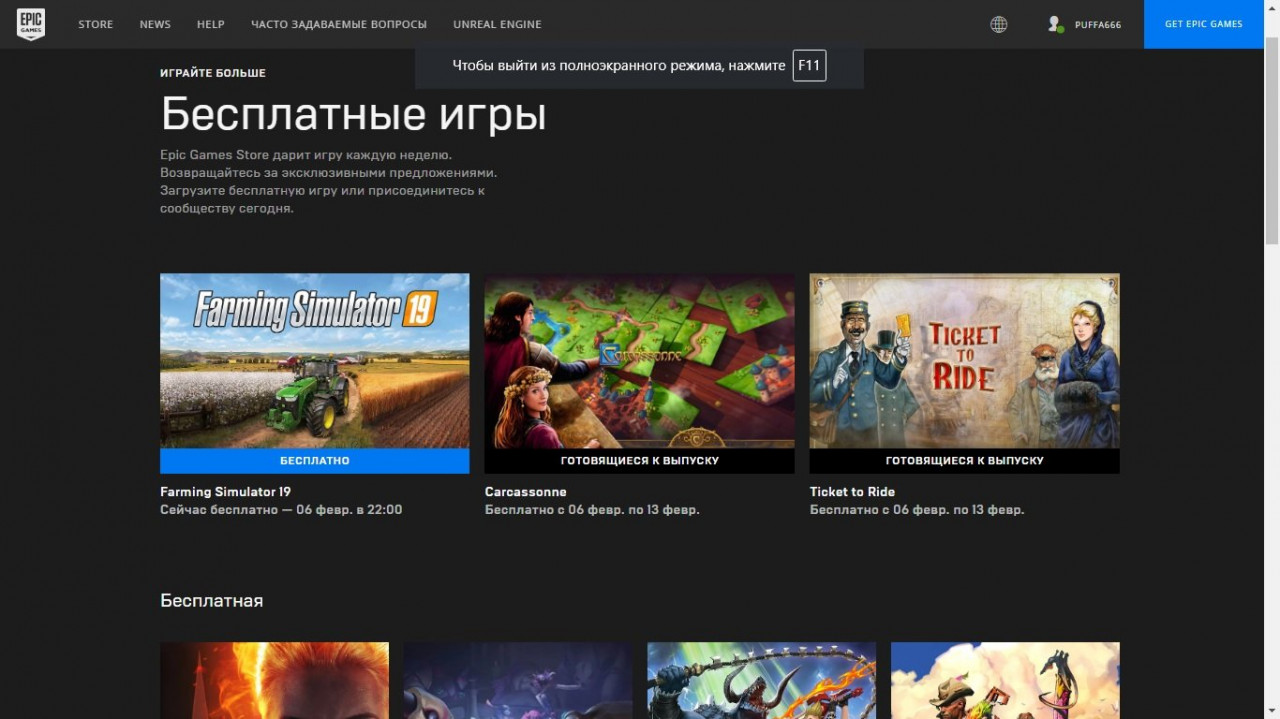Screen dimensions: 1280x719
Task: Open Farming Simulator 19 cover image
Action: pyautogui.click(x=314, y=360)
